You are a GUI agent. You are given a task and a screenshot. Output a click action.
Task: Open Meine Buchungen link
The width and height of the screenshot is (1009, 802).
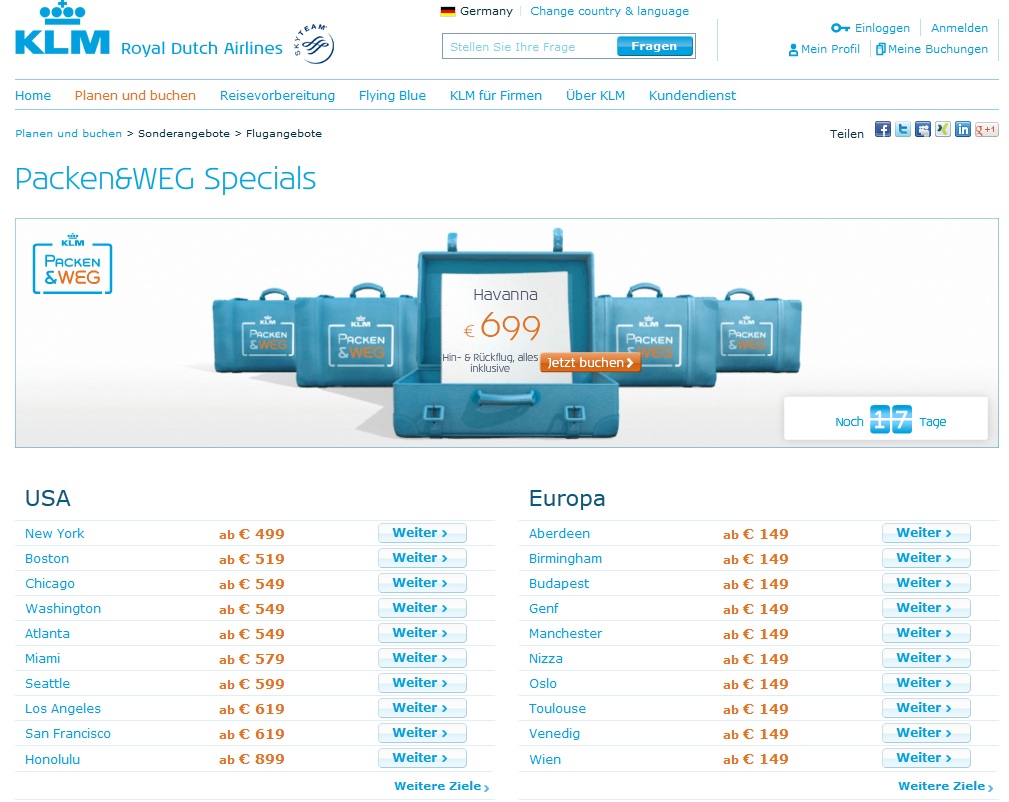(x=938, y=49)
